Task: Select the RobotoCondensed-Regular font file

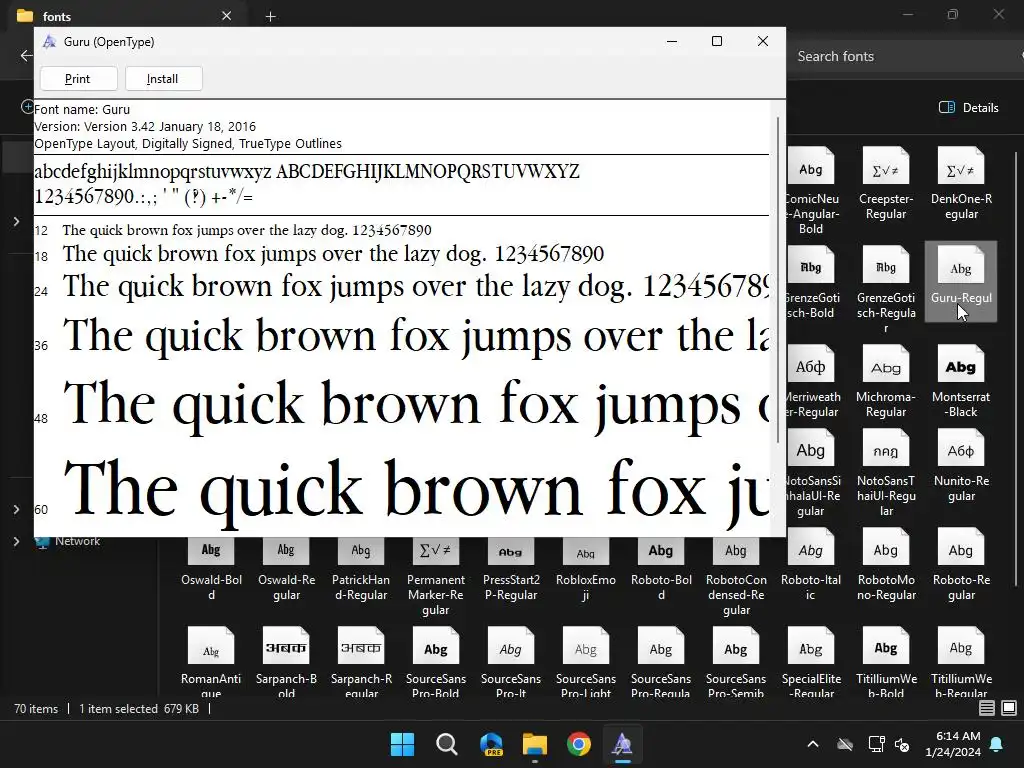Action: click(736, 577)
